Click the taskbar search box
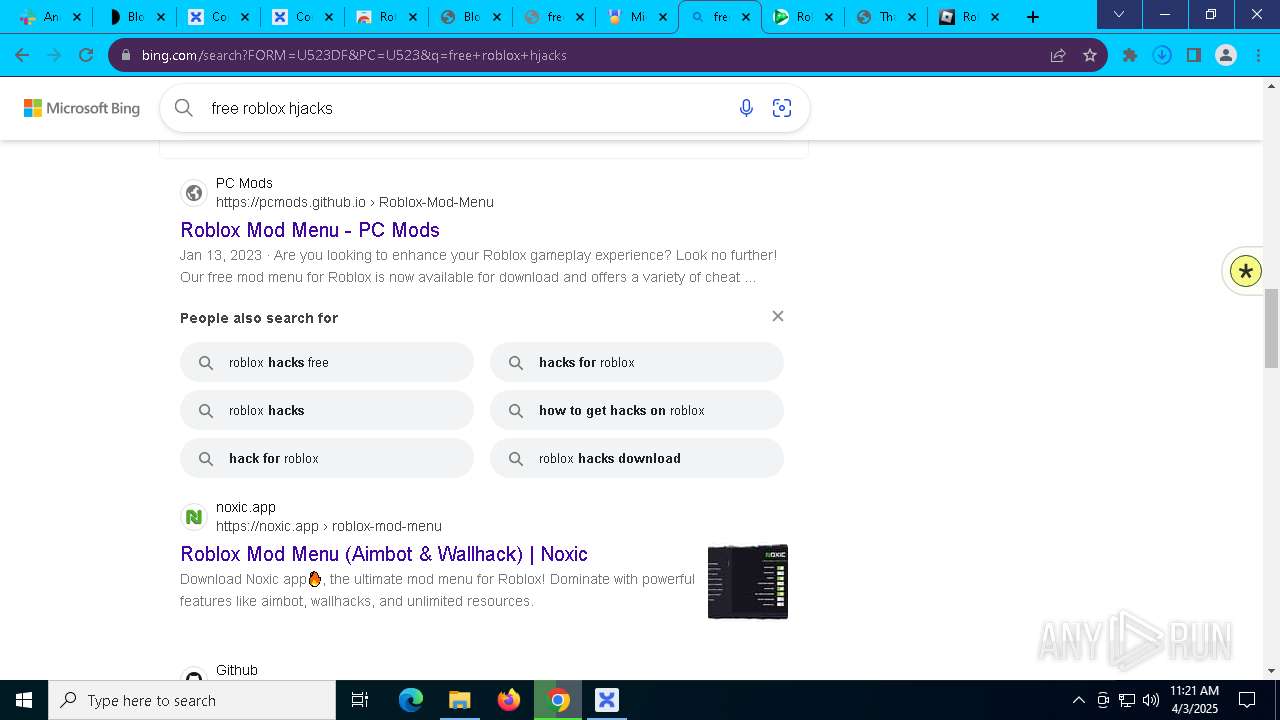The width and height of the screenshot is (1280, 720). [192, 700]
